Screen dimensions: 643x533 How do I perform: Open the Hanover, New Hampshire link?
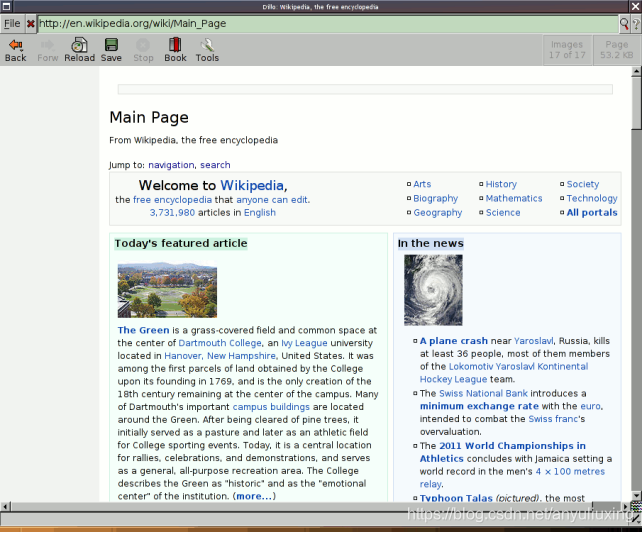[x=220, y=356]
